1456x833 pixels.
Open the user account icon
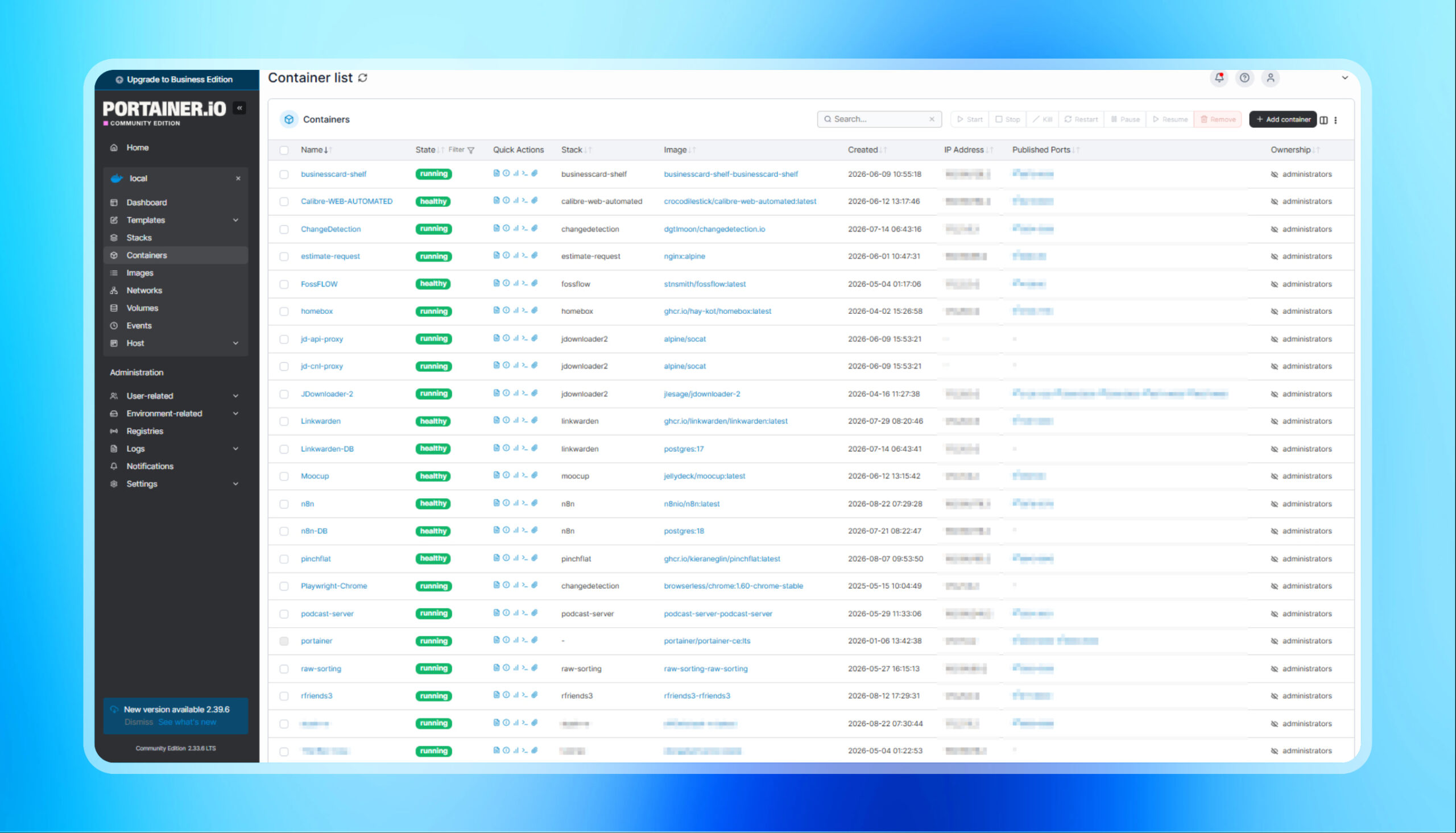pos(1270,78)
